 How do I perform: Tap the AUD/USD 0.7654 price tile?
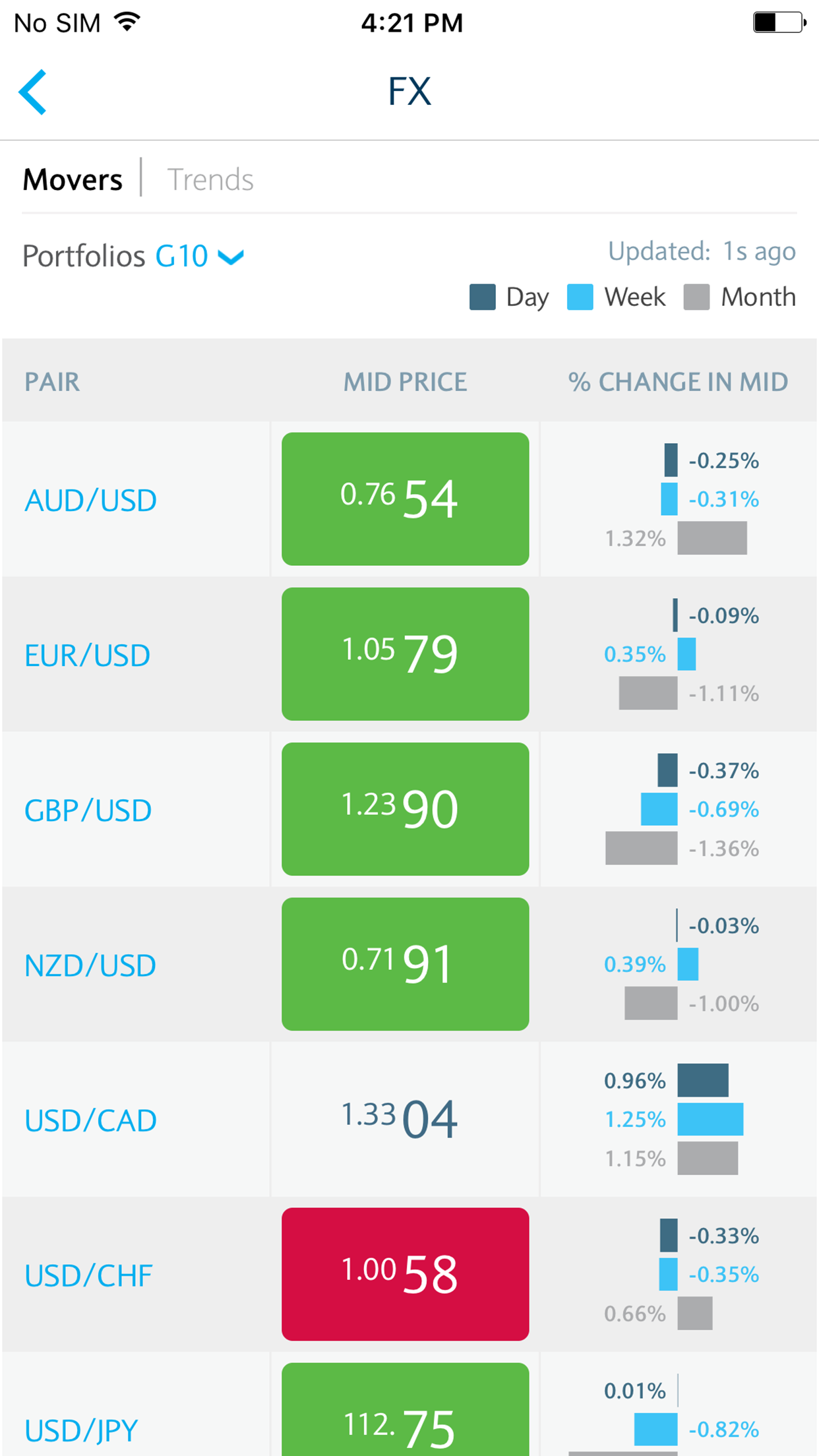(x=405, y=499)
